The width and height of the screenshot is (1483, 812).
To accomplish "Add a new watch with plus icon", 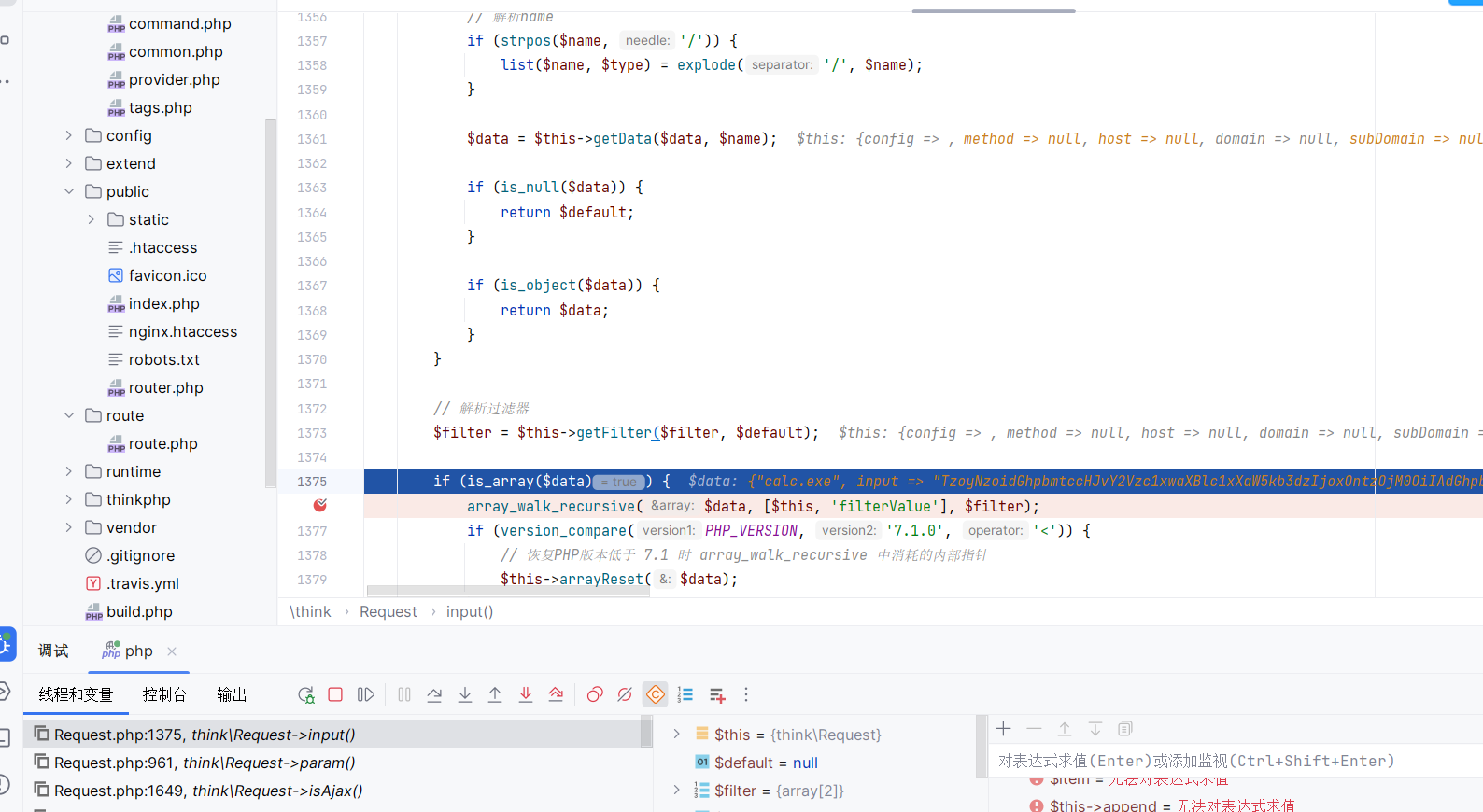I will 1004,728.
